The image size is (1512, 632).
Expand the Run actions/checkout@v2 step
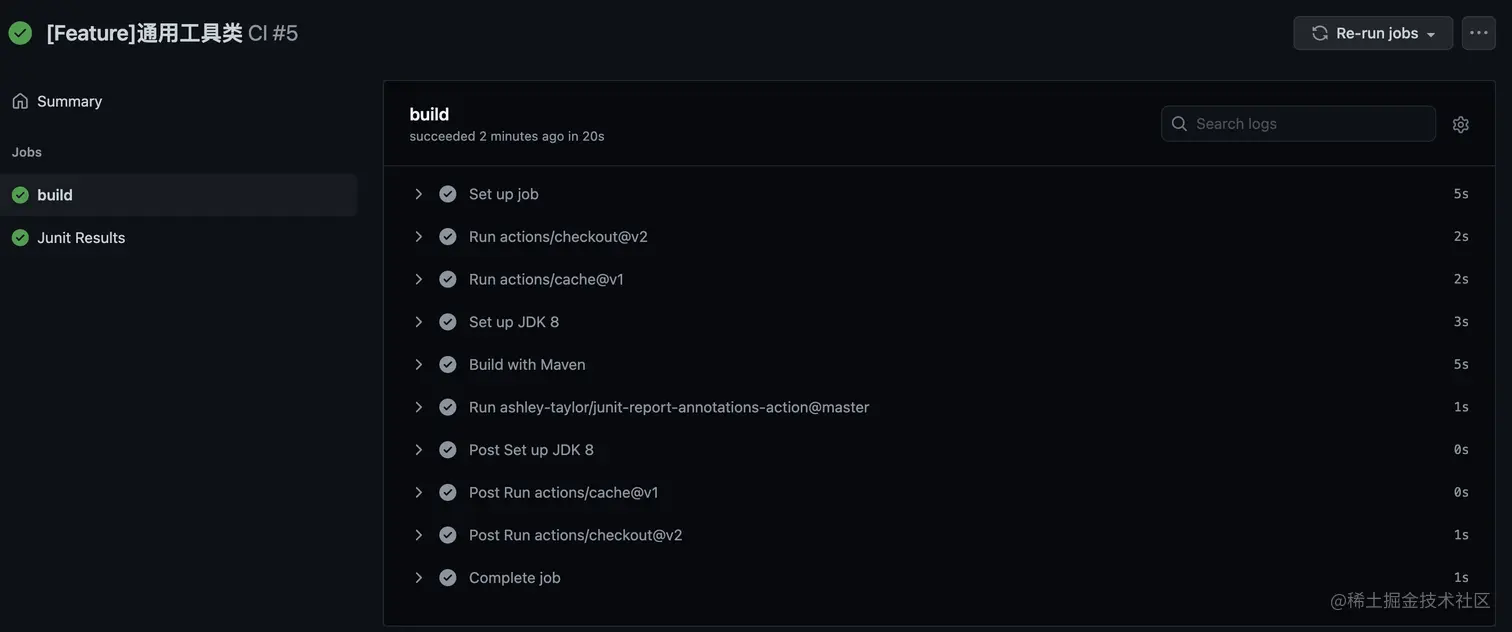coord(418,237)
